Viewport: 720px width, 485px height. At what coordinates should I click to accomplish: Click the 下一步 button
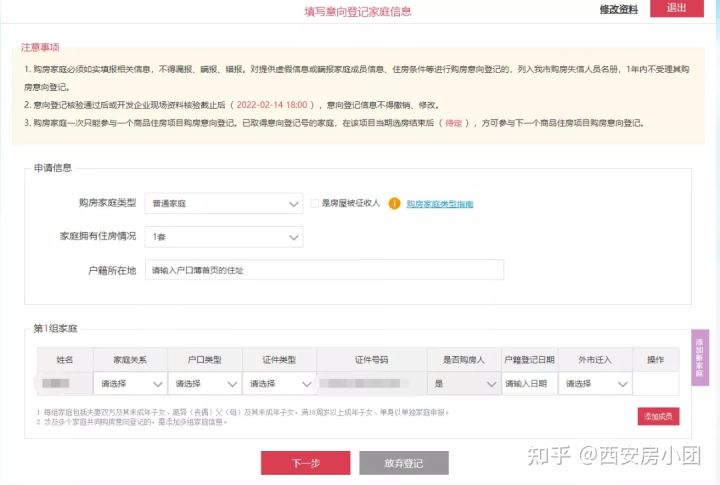pos(305,463)
